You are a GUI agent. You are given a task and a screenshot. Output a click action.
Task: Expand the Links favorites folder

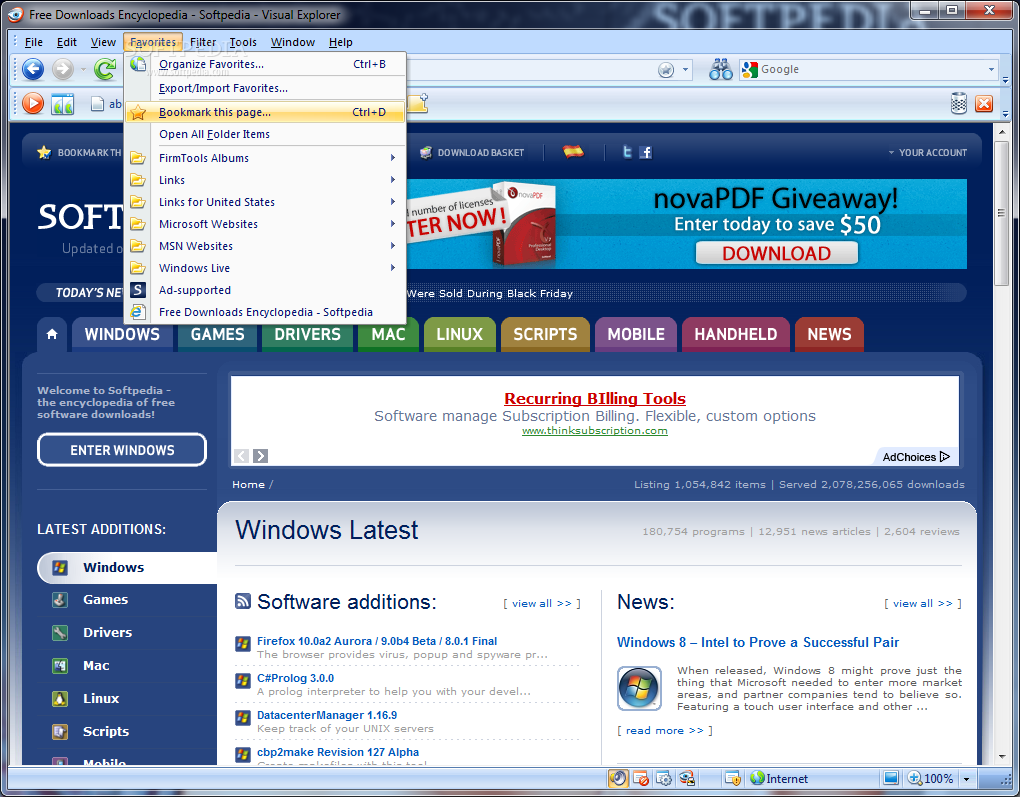[265, 180]
